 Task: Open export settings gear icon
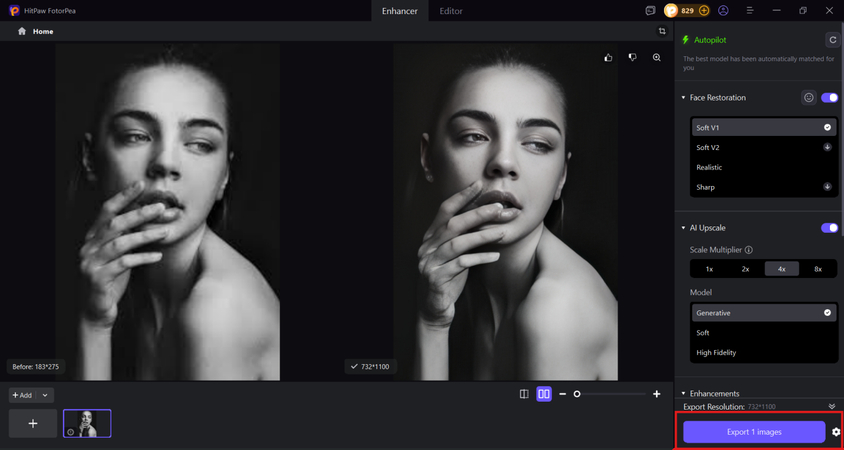(836, 432)
